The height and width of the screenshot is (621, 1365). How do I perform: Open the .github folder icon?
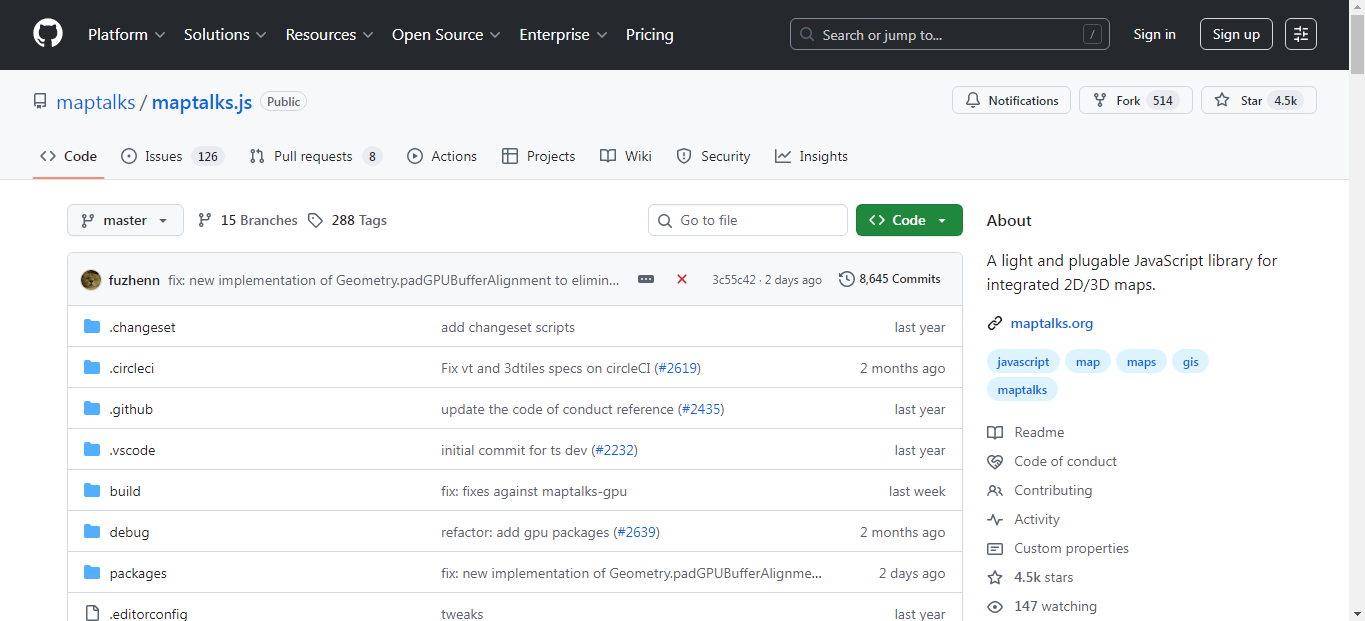click(92, 409)
